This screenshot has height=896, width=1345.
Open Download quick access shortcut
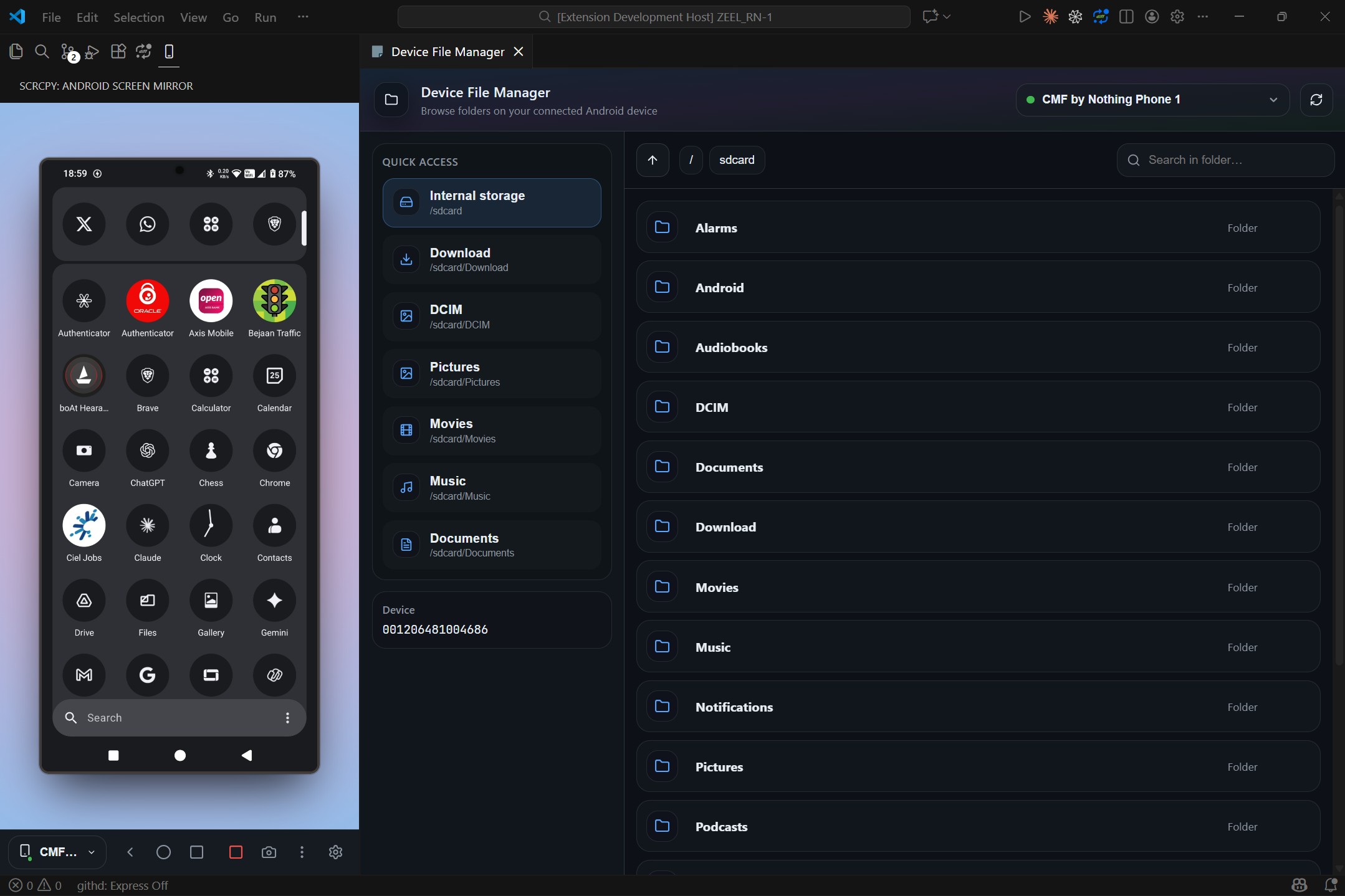point(491,259)
